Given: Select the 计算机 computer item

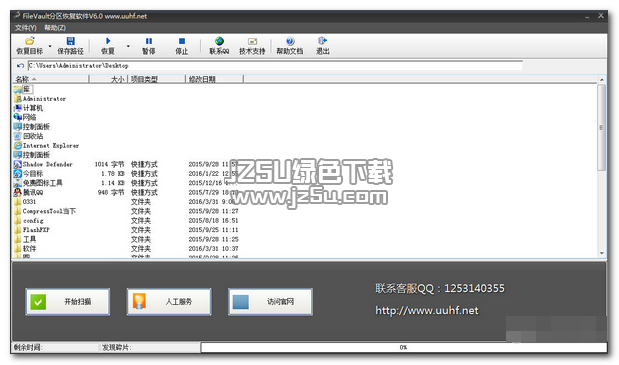Looking at the screenshot, I should click(28, 108).
